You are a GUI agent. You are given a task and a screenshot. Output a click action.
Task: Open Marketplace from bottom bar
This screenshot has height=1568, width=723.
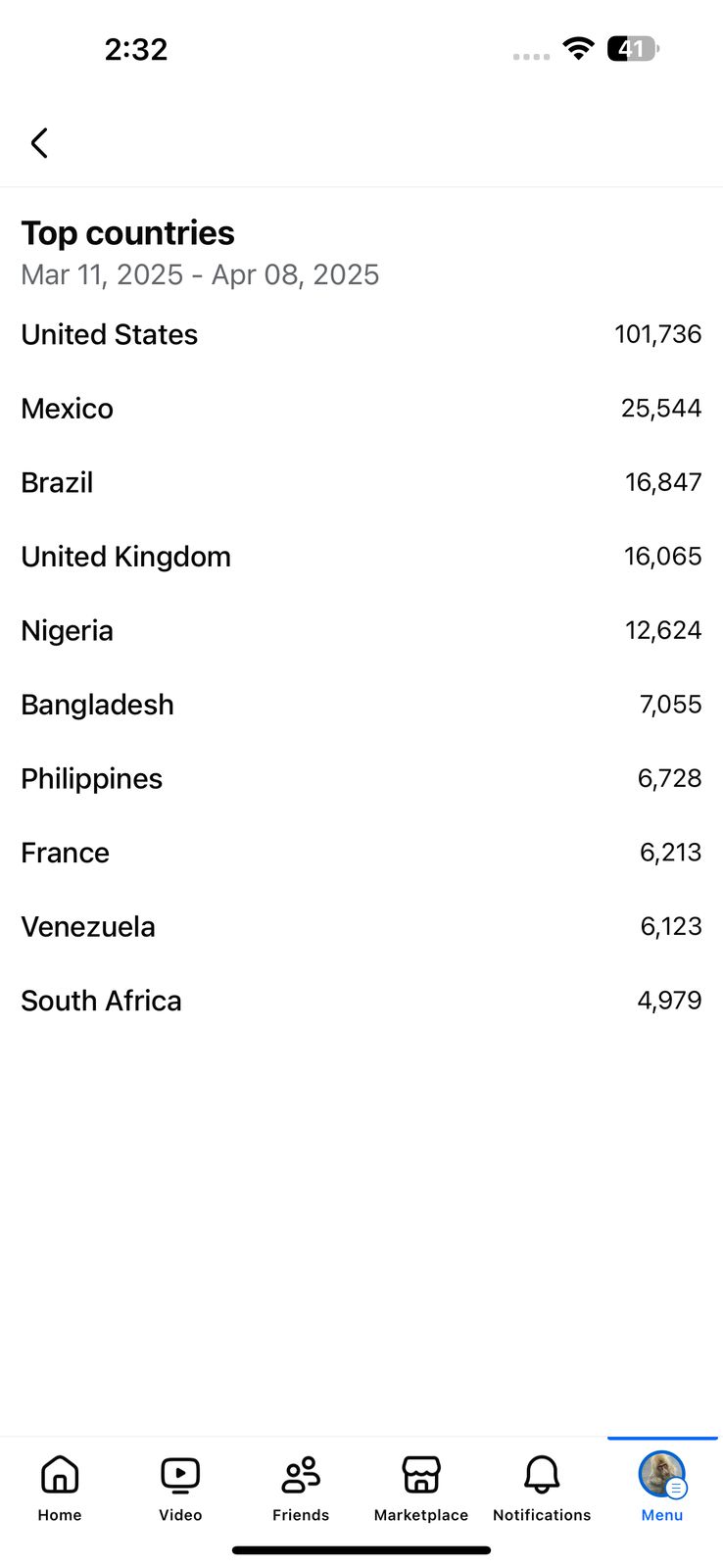tap(421, 1487)
